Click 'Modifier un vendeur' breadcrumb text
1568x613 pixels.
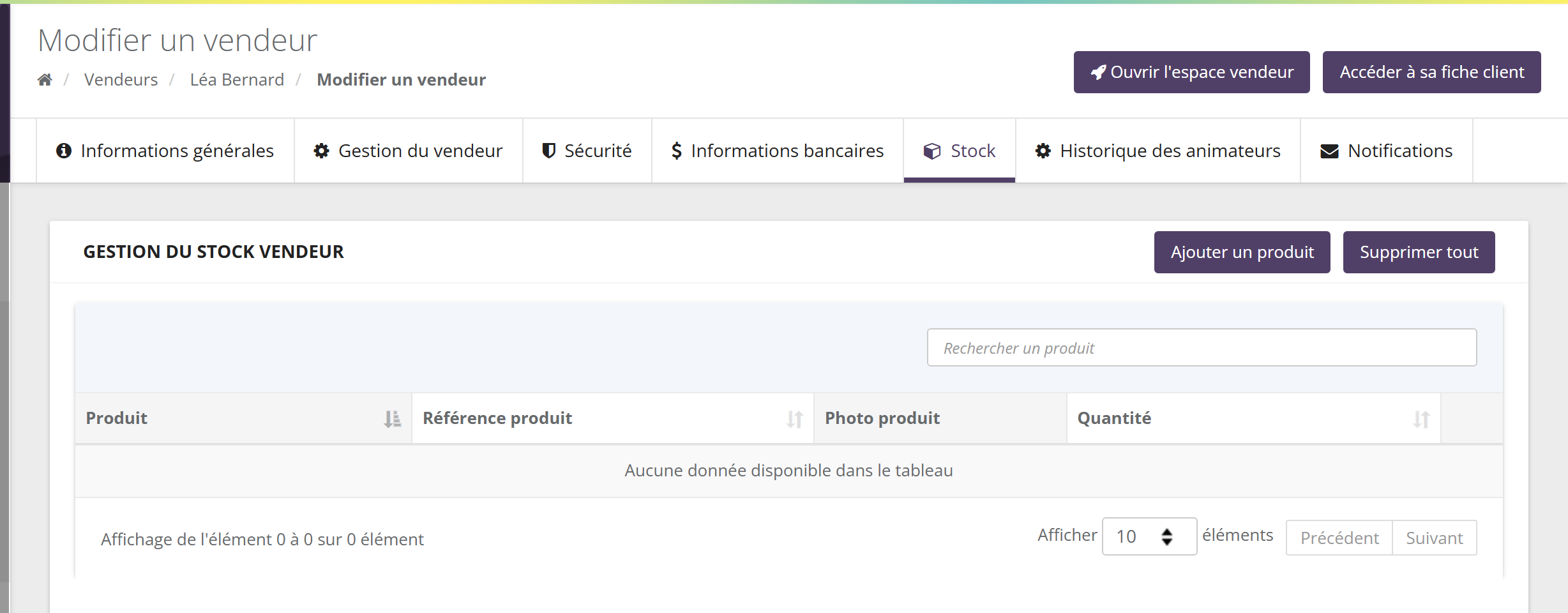(x=401, y=80)
